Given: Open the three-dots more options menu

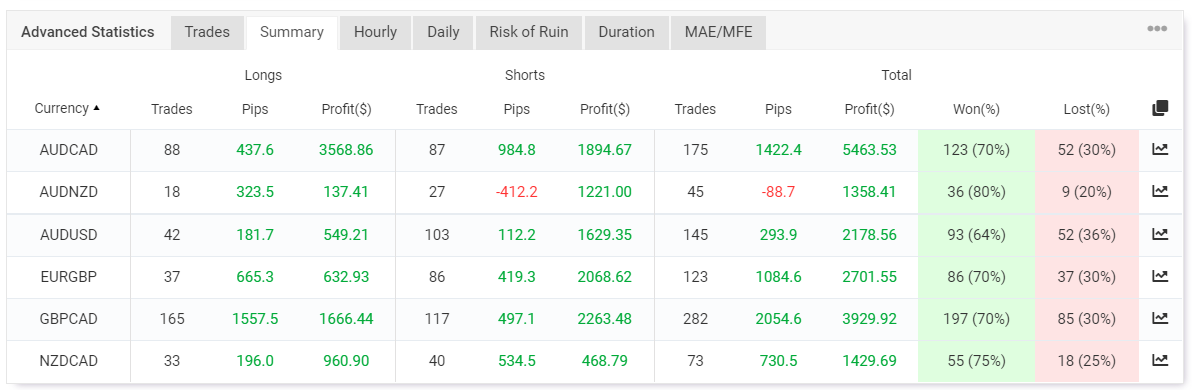Looking at the screenshot, I should (1157, 29).
